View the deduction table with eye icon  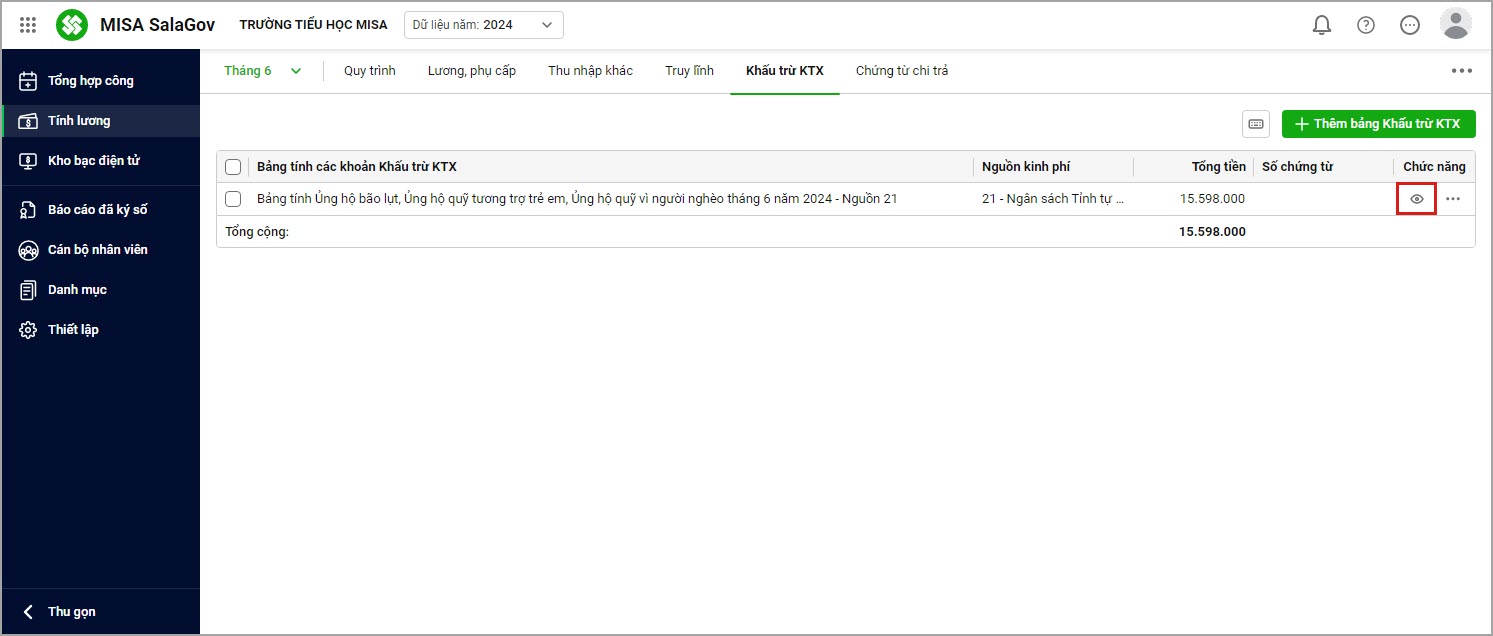tap(1416, 199)
